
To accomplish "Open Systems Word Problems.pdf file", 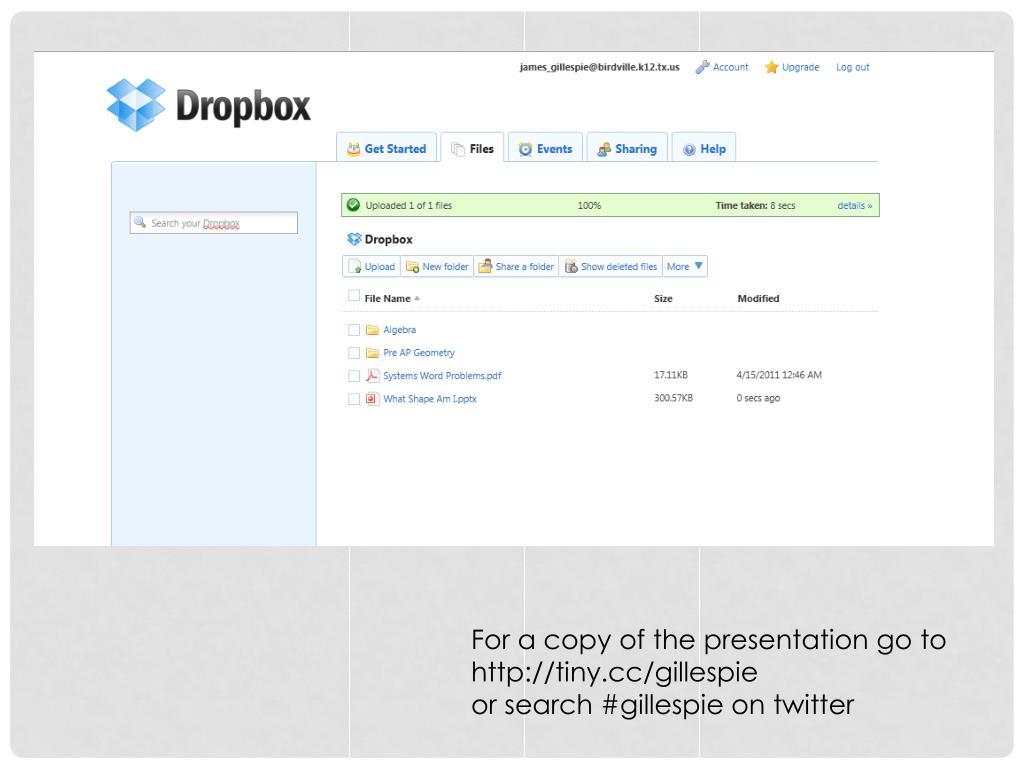I will tap(442, 376).
